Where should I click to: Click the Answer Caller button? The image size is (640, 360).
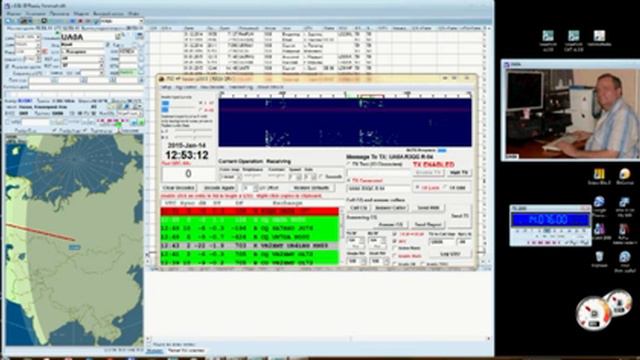(391, 208)
